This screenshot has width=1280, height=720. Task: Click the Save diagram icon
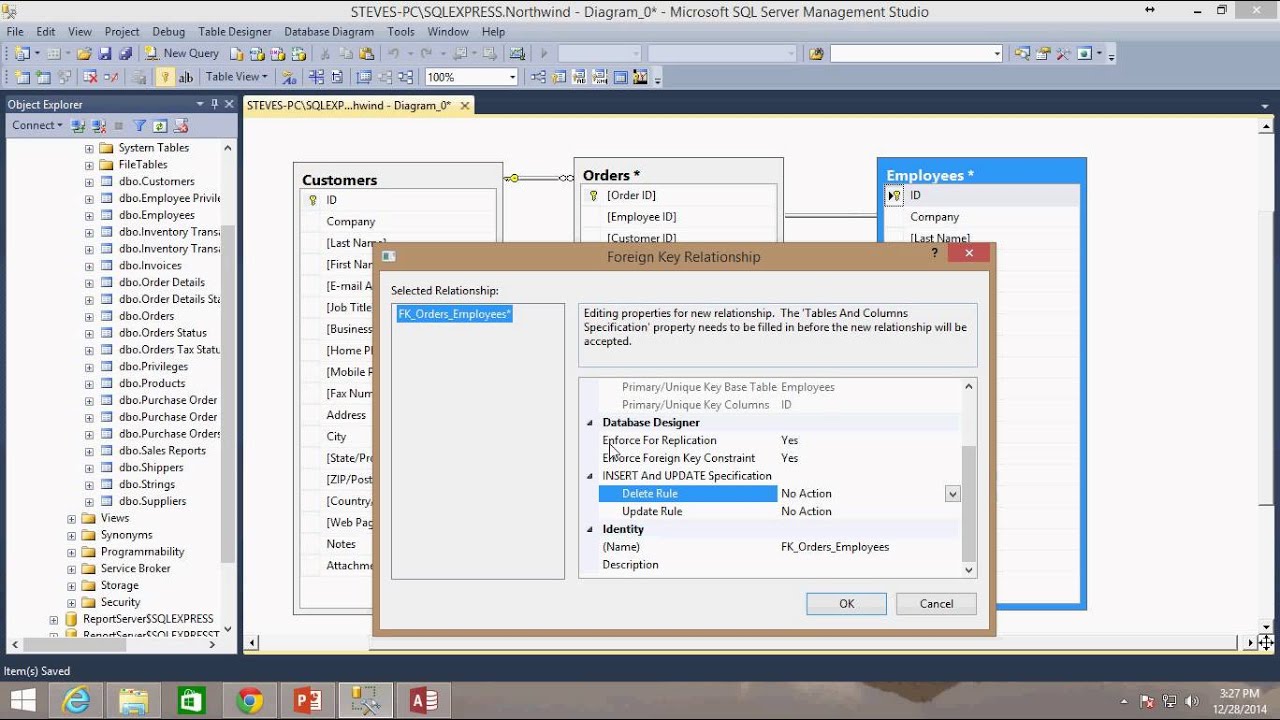point(105,53)
